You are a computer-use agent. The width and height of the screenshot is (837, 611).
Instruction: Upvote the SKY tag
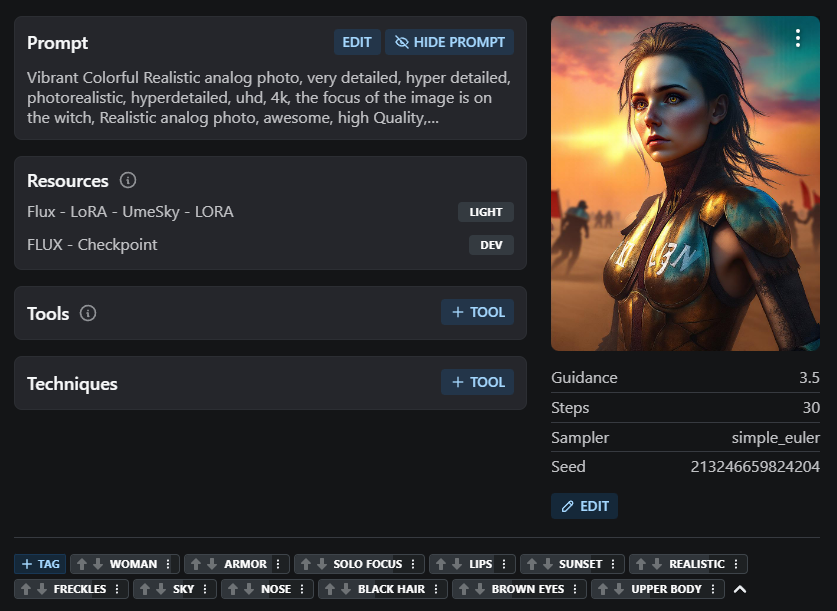pyautogui.click(x=145, y=589)
